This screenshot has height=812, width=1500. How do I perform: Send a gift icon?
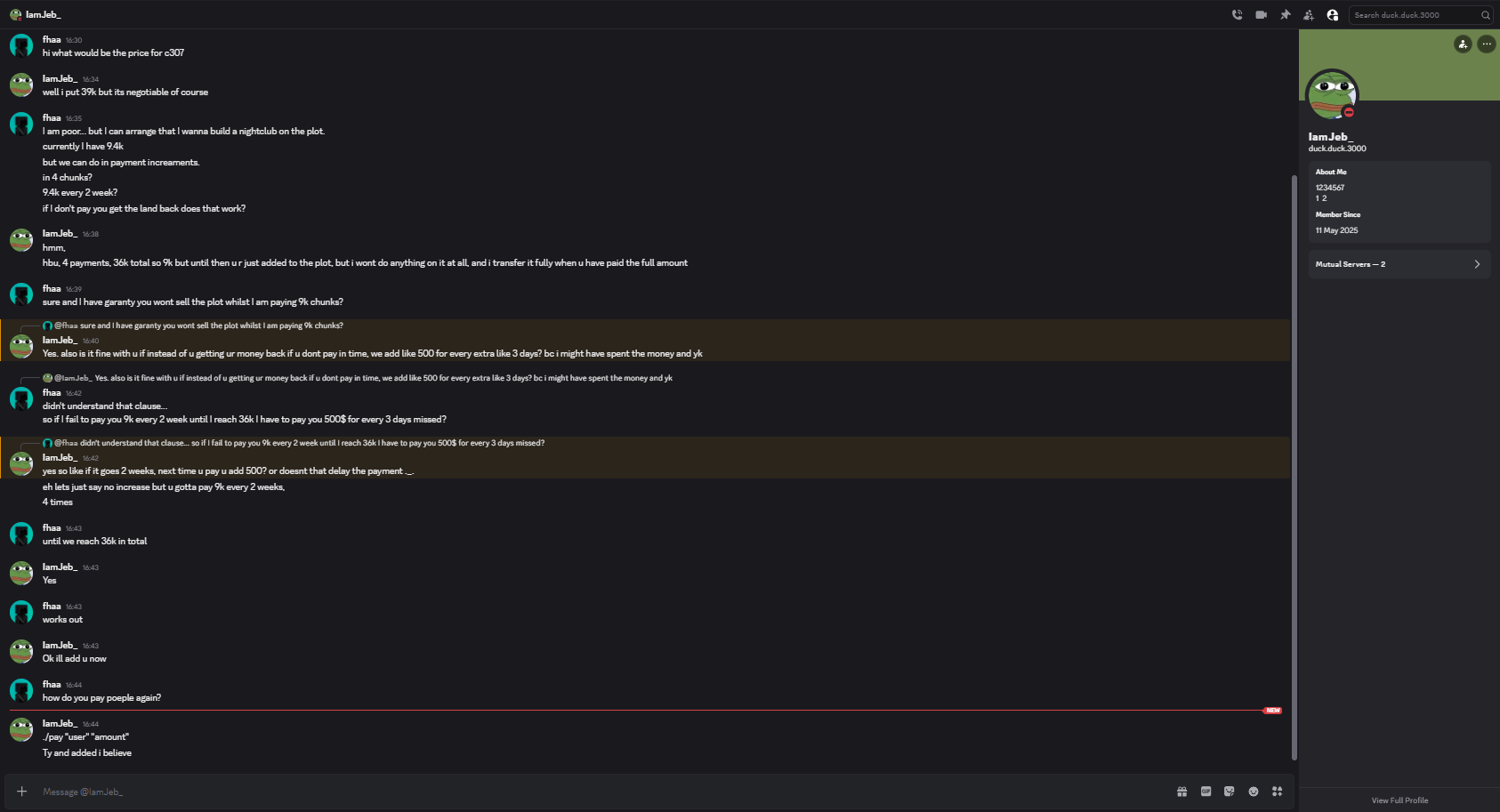(x=1181, y=792)
